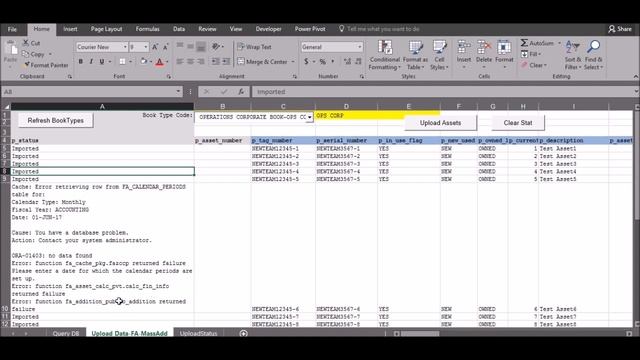Viewport: 640px width, 360px height.
Task: Open the Clear eraser dropdown
Action: tap(534, 65)
